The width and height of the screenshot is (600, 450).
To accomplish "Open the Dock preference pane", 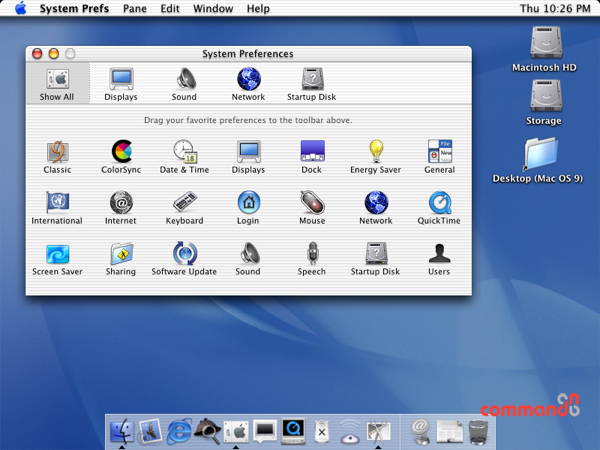I will pyautogui.click(x=312, y=157).
